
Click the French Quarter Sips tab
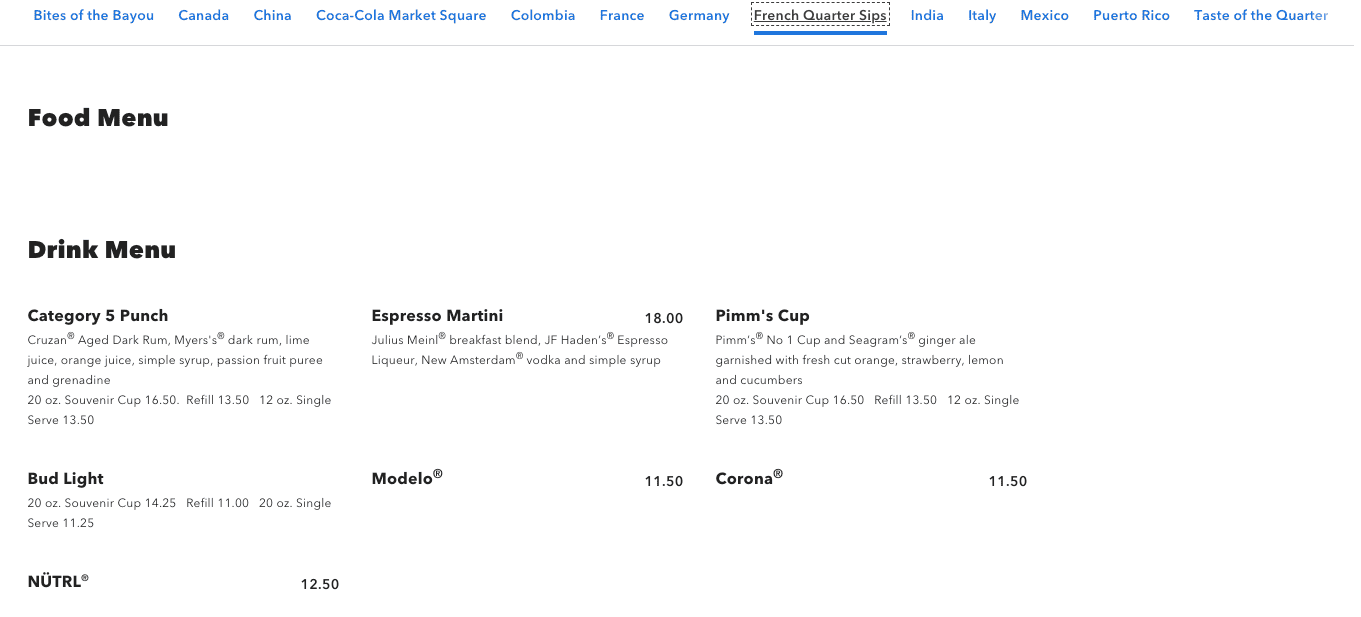tap(820, 16)
